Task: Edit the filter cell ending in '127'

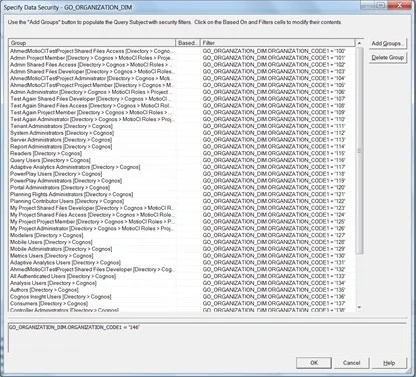Action: click(278, 235)
